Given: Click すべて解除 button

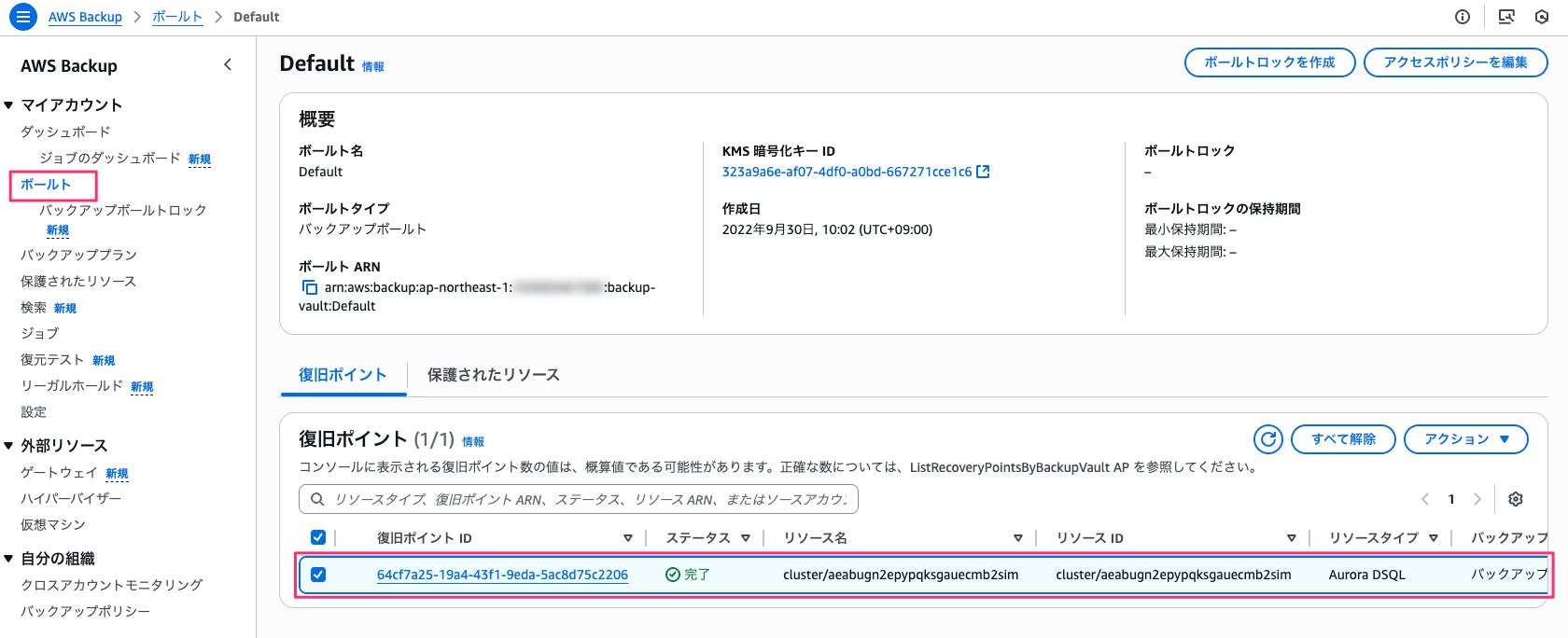Looking at the screenshot, I should (1343, 439).
